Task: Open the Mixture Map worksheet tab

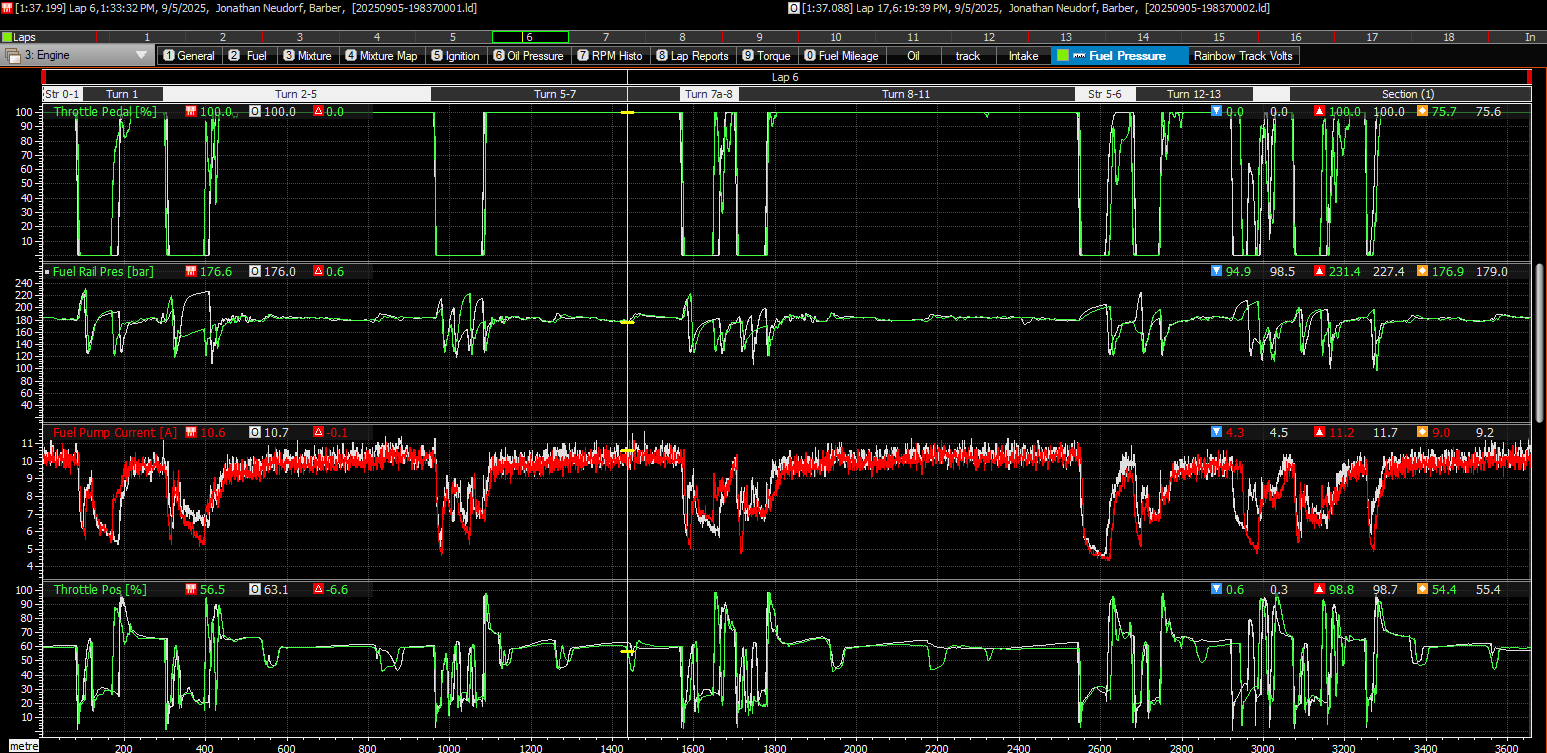Action: coord(381,56)
